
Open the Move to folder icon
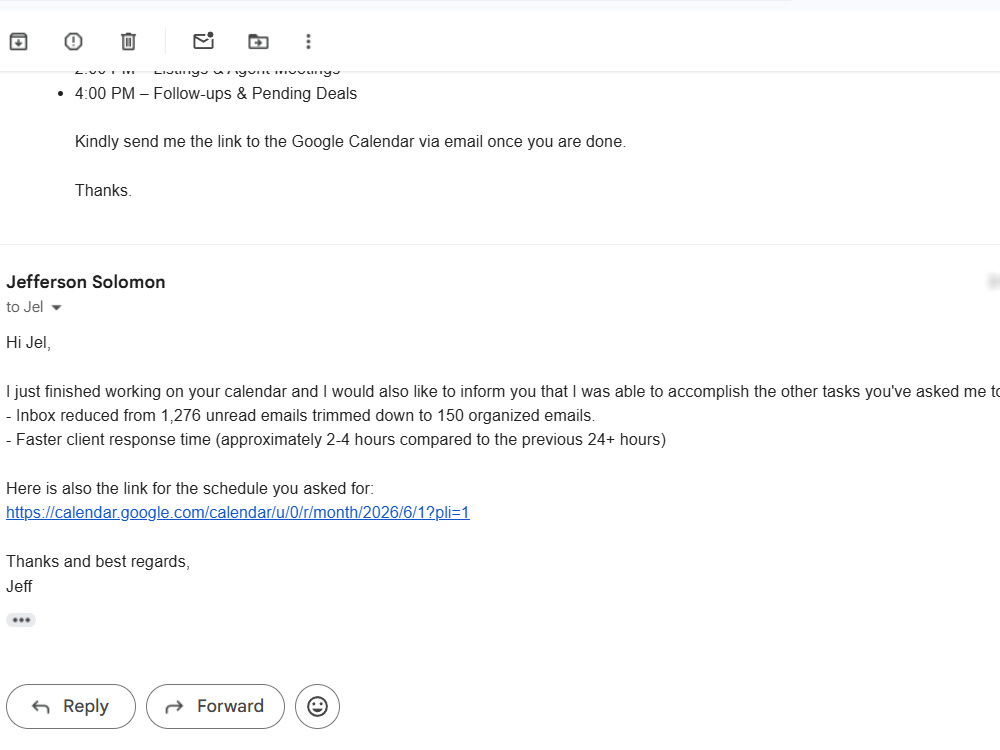click(x=258, y=41)
